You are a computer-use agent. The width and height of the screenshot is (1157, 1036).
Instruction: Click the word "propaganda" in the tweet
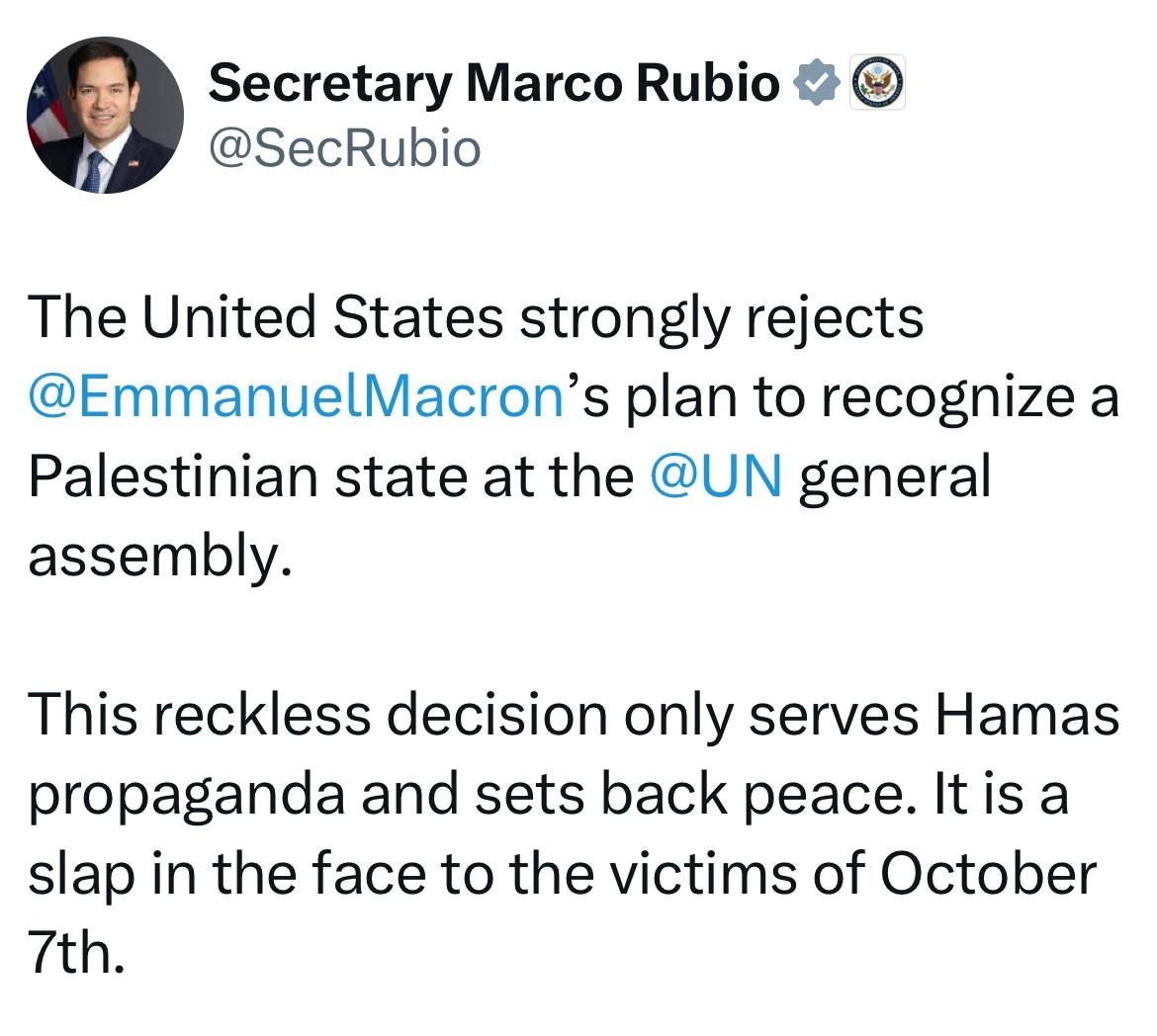187,797
